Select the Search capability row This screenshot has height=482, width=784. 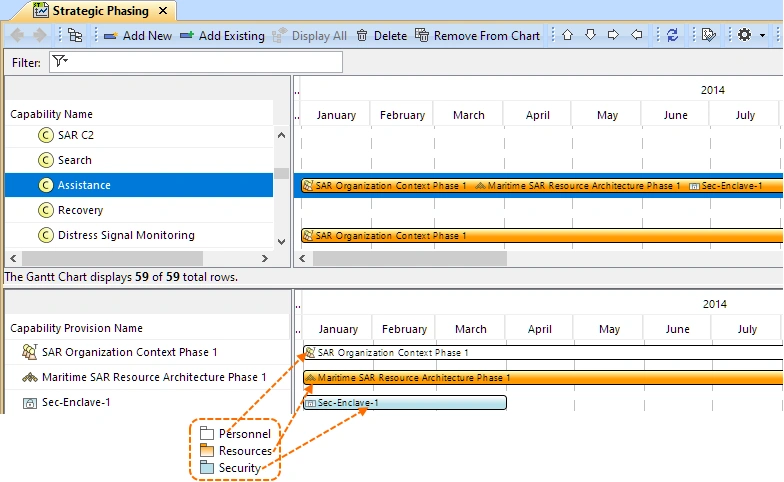[x=139, y=160]
